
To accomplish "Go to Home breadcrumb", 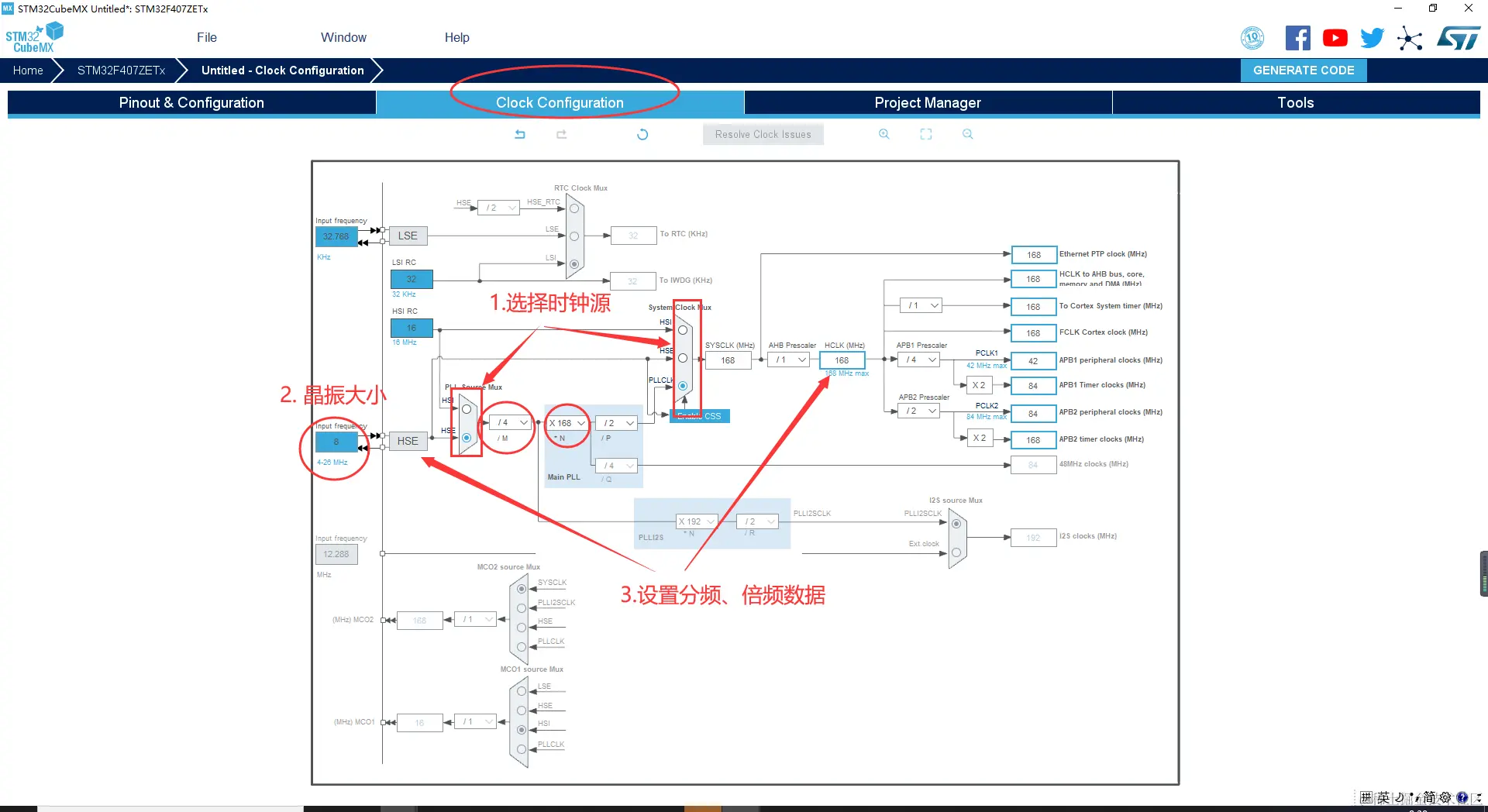I will tap(28, 71).
